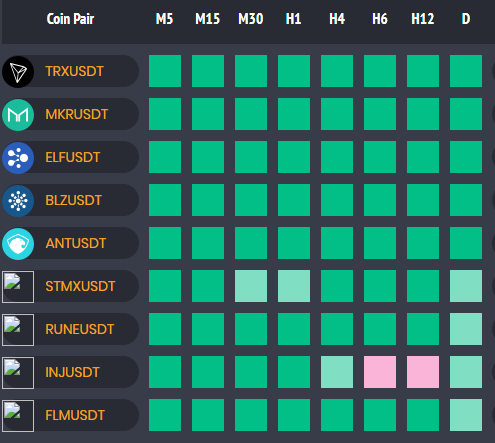495x443 pixels.
Task: Select the M5 timeframe column header
Action: click(164, 19)
